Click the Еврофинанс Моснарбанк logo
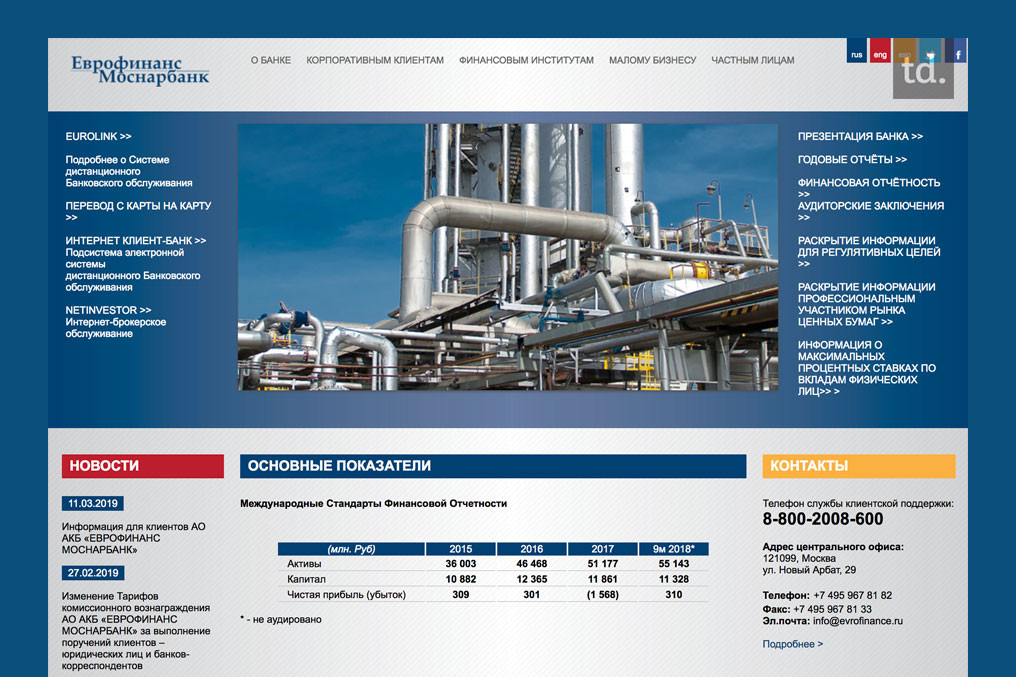The image size is (1016, 677). tap(140, 71)
